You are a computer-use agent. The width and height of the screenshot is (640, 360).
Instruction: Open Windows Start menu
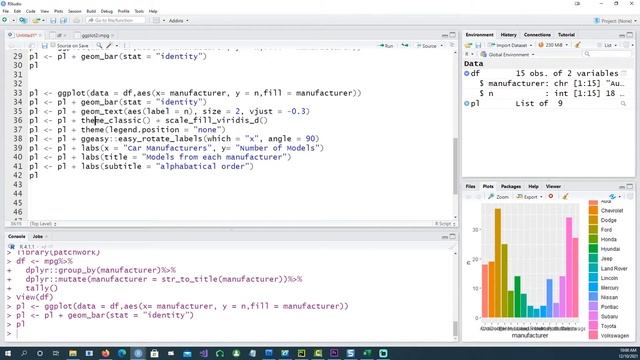click(7, 353)
